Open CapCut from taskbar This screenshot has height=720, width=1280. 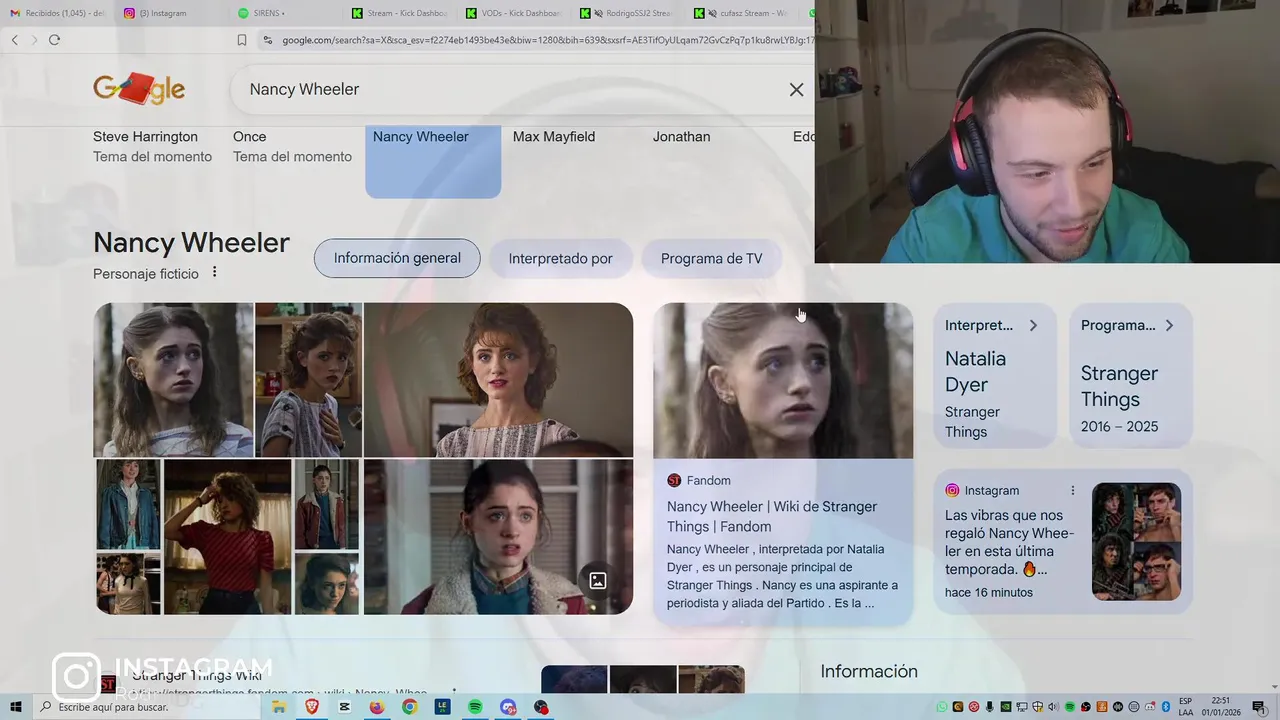point(345,707)
